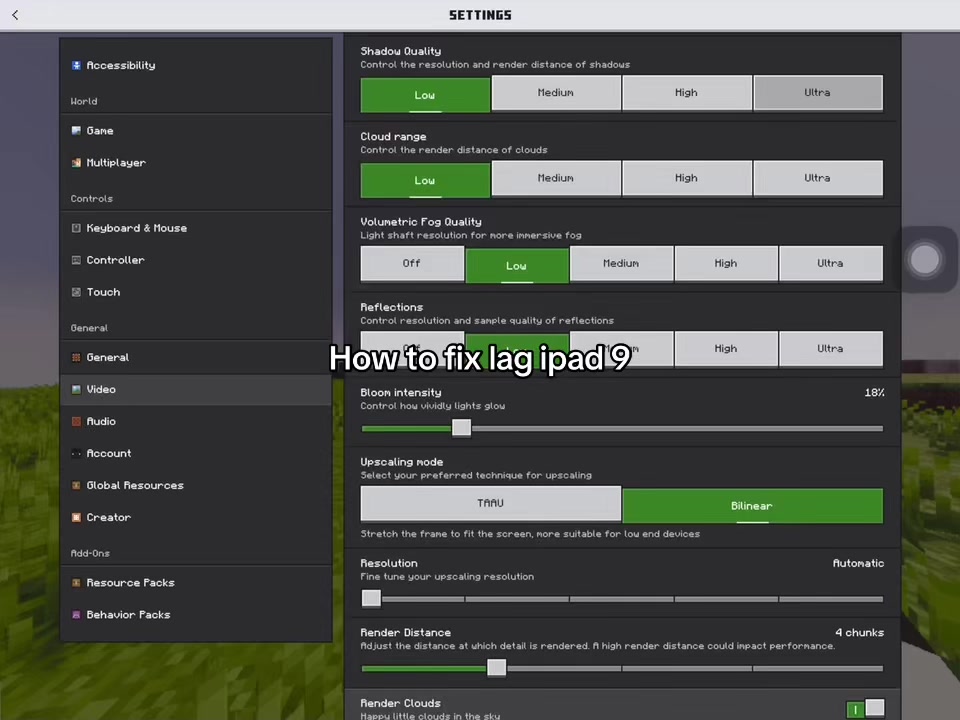Click the Automatic resolution value
Screen dimensions: 960x720
click(858, 563)
